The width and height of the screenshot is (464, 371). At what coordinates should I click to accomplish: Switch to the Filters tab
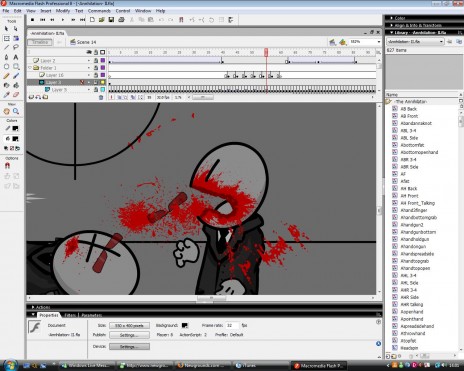70,315
